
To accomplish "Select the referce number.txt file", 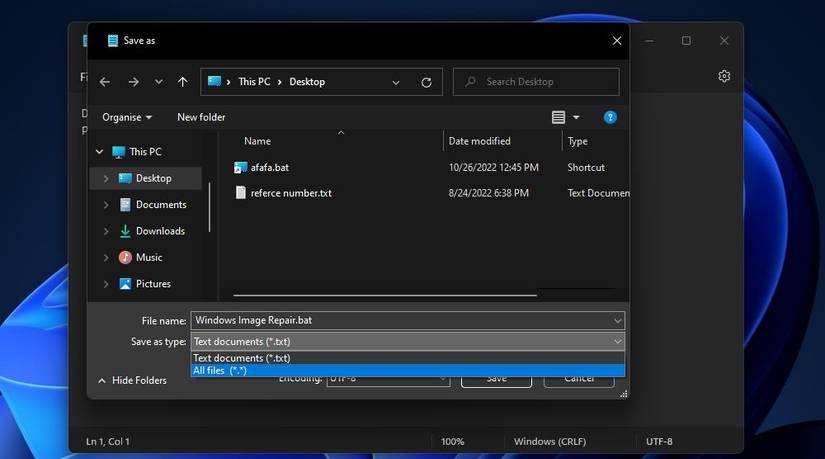I will click(x=291, y=193).
